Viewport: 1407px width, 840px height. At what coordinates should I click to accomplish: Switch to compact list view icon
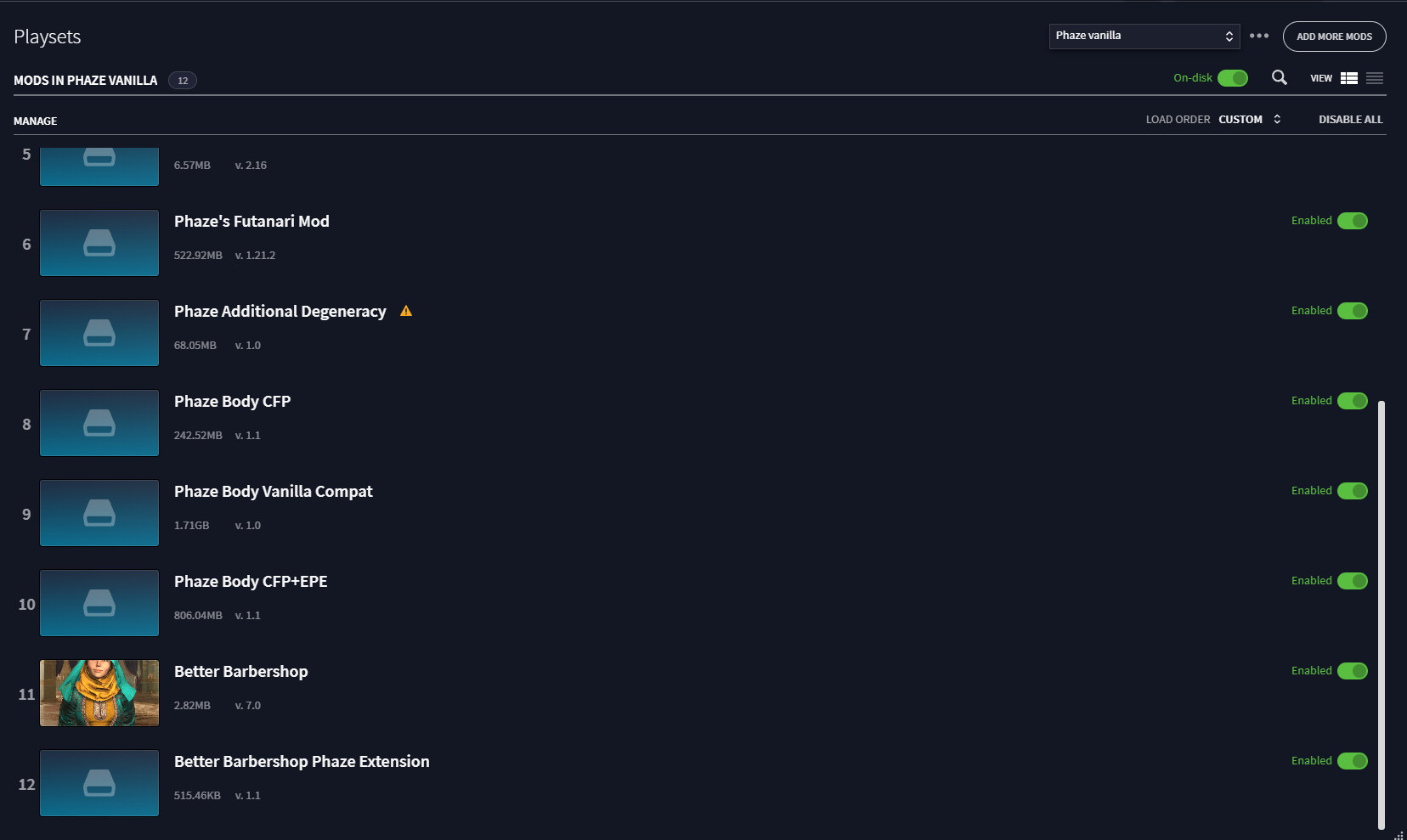1375,78
